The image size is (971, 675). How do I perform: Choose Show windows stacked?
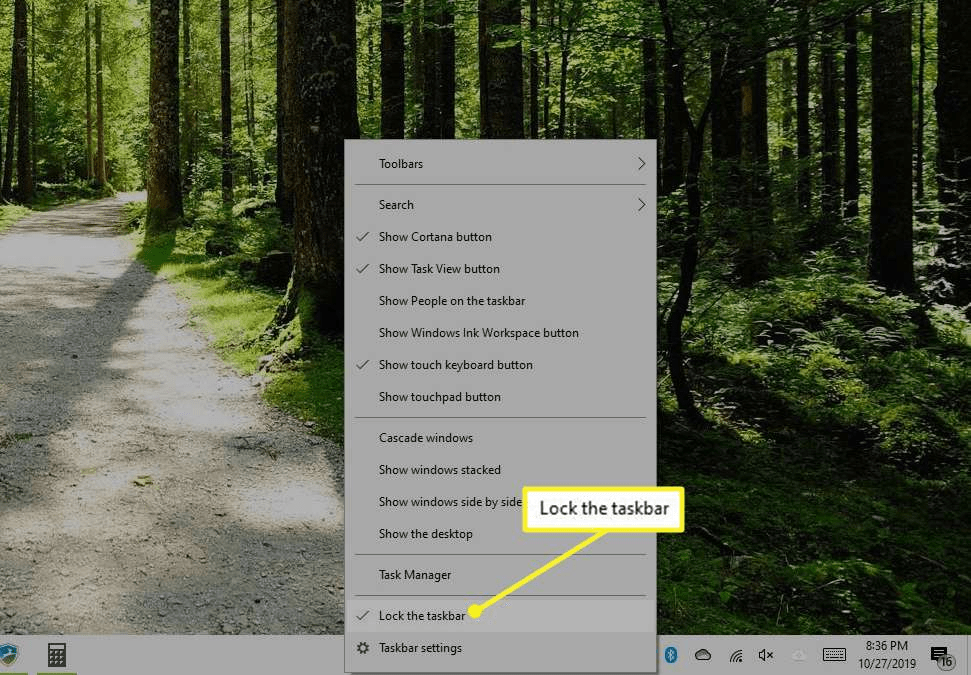(x=439, y=470)
